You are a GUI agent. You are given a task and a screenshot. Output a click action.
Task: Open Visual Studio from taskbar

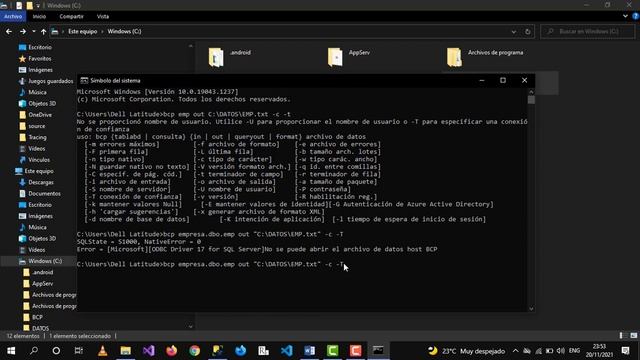coord(149,351)
